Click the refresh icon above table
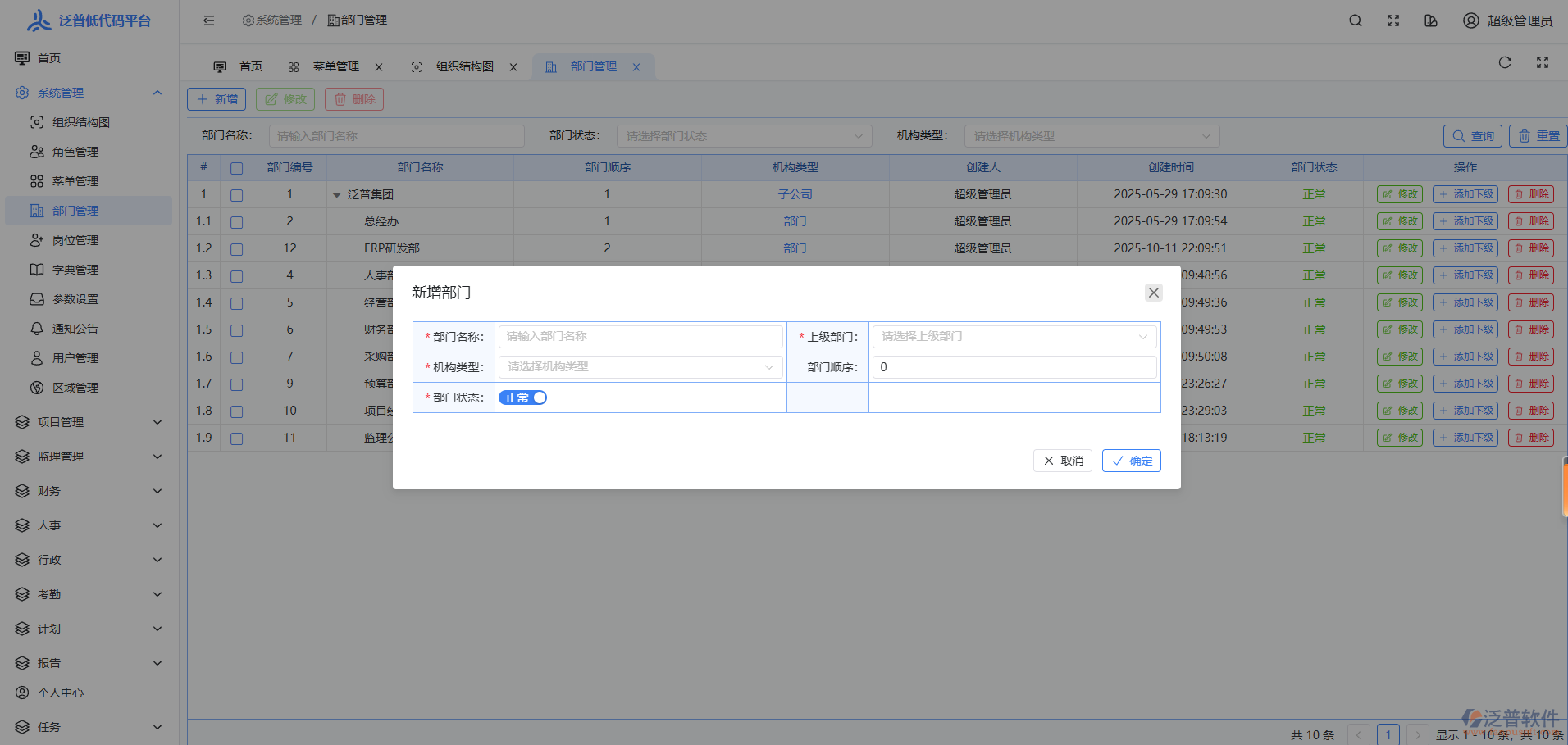This screenshot has width=1568, height=745. [1505, 62]
